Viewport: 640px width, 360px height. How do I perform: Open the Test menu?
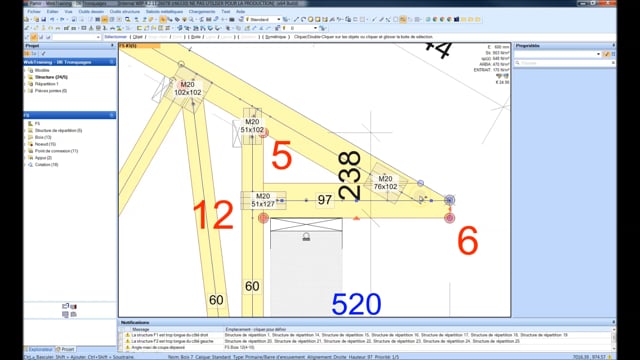(225, 12)
